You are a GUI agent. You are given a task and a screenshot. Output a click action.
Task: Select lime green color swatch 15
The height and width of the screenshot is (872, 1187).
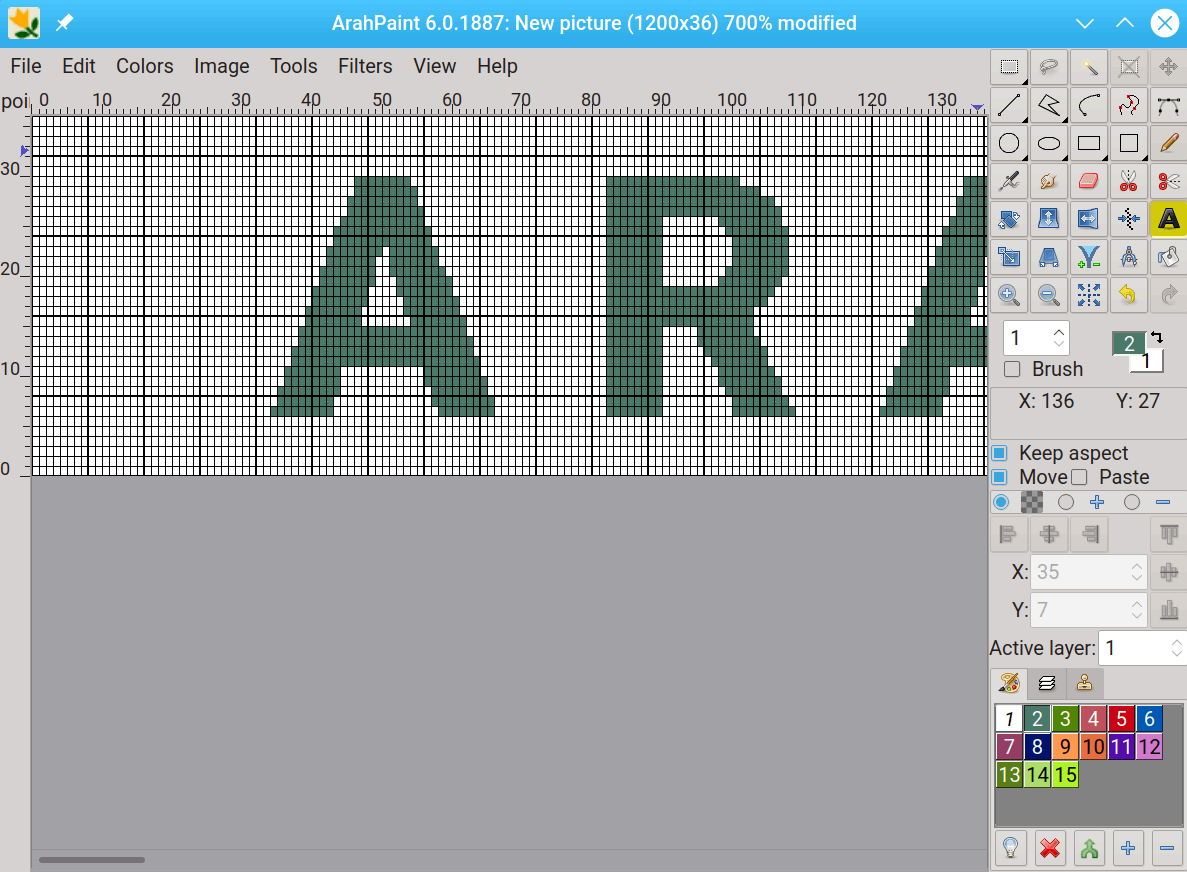(1065, 774)
